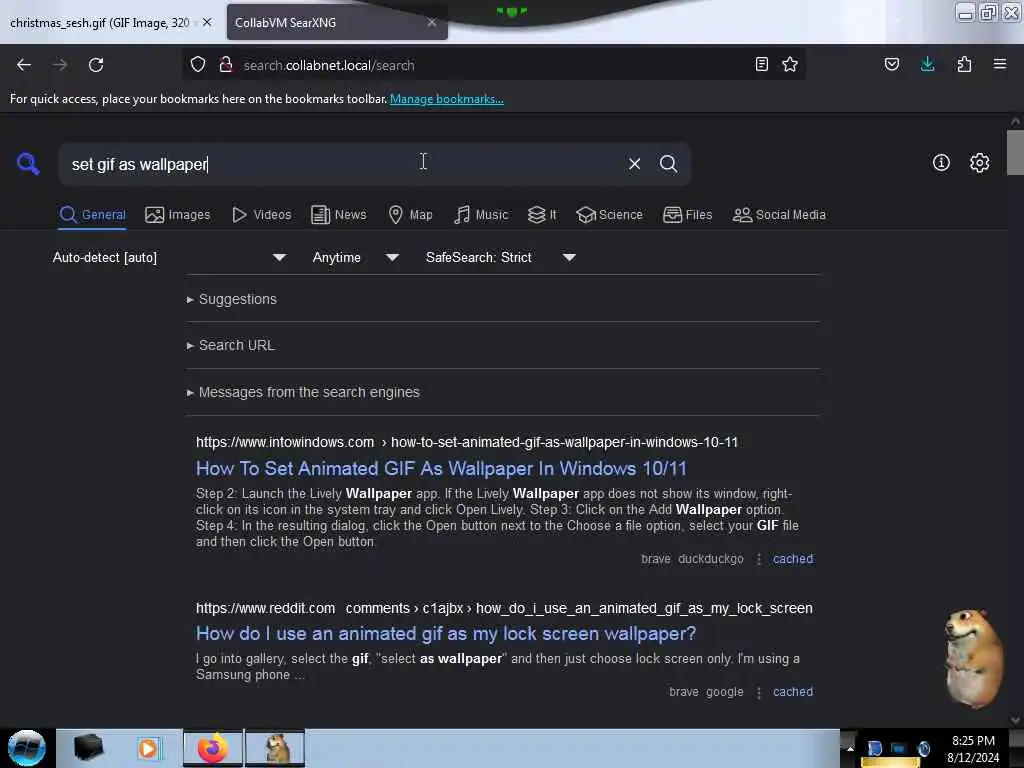Open cached link for Reddit result

(793, 692)
